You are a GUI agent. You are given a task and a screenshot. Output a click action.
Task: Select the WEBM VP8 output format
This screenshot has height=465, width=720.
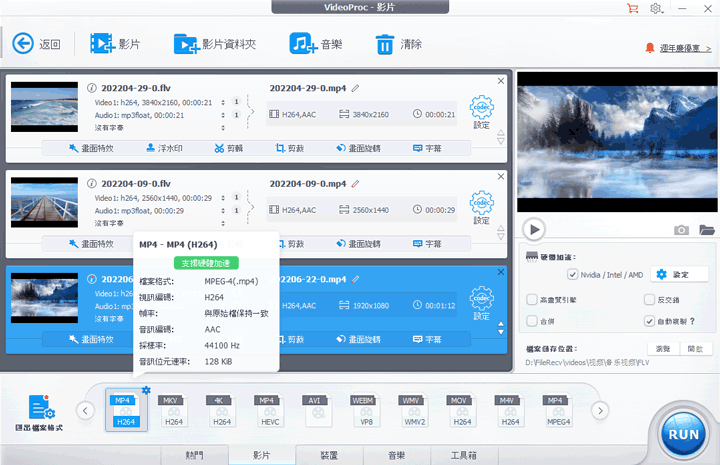pyautogui.click(x=366, y=410)
